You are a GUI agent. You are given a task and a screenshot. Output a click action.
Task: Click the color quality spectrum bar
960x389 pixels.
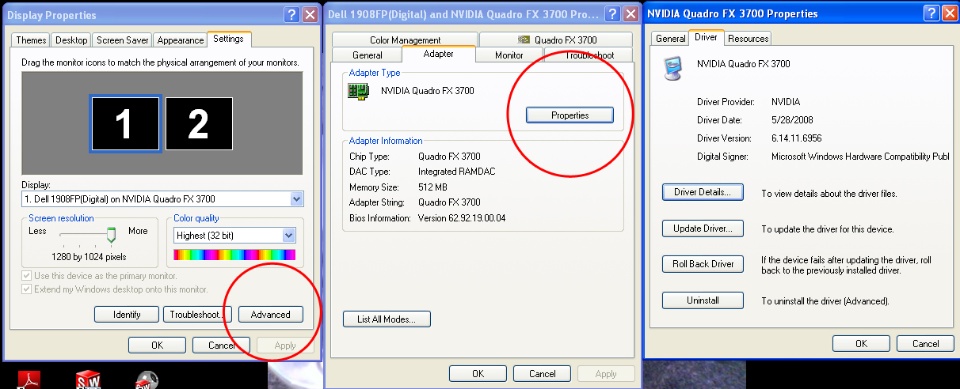point(234,254)
